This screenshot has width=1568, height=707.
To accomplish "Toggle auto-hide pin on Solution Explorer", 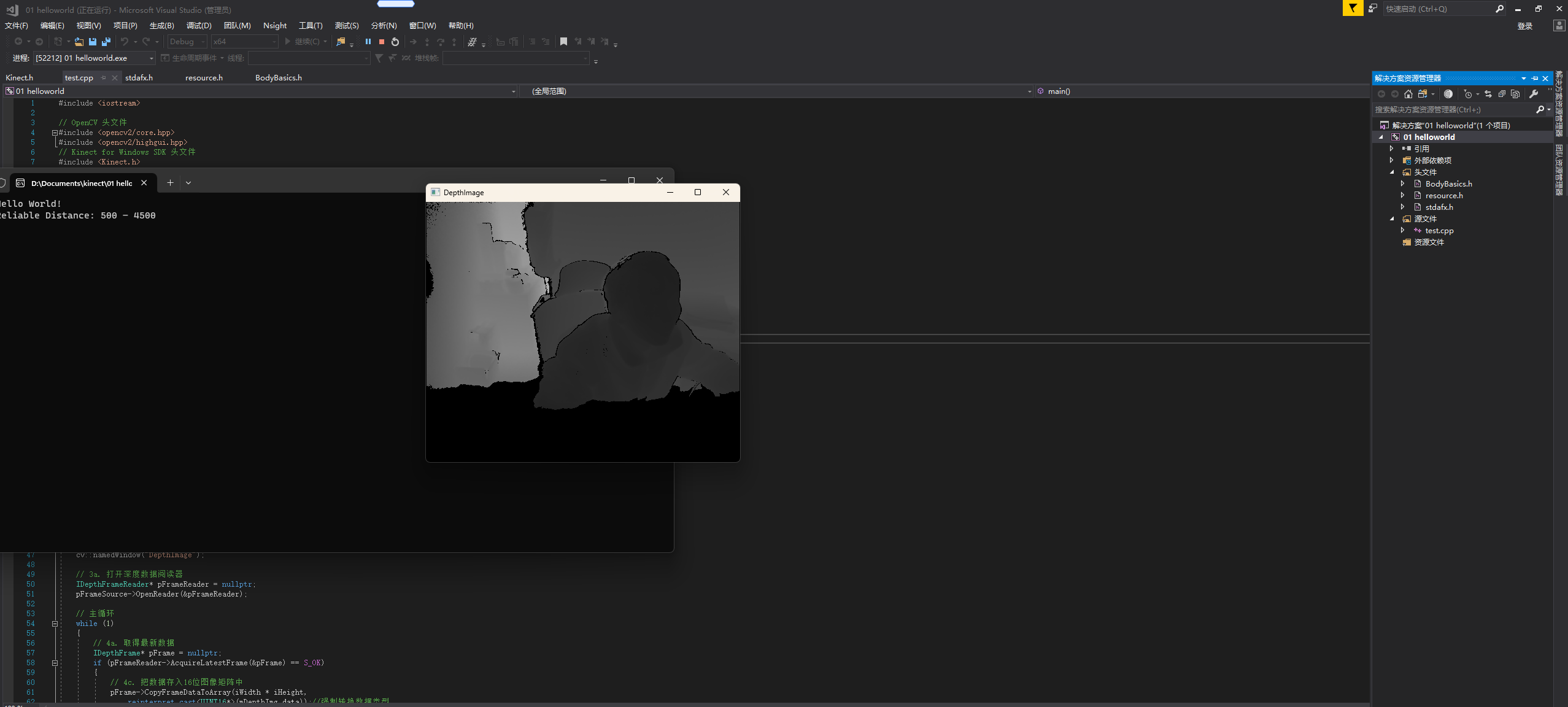I will (x=1535, y=78).
